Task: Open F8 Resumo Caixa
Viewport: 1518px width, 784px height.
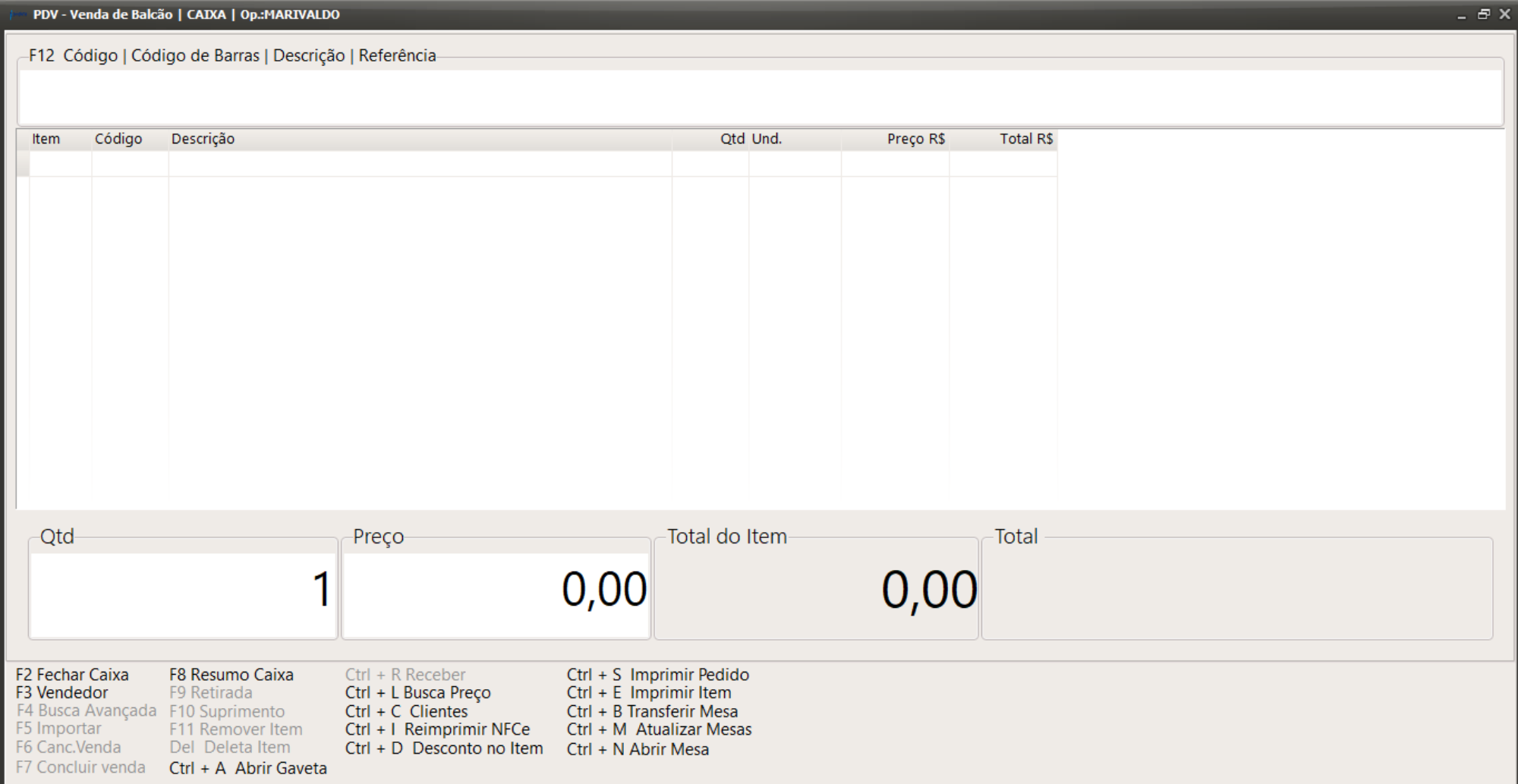Action: pos(231,675)
